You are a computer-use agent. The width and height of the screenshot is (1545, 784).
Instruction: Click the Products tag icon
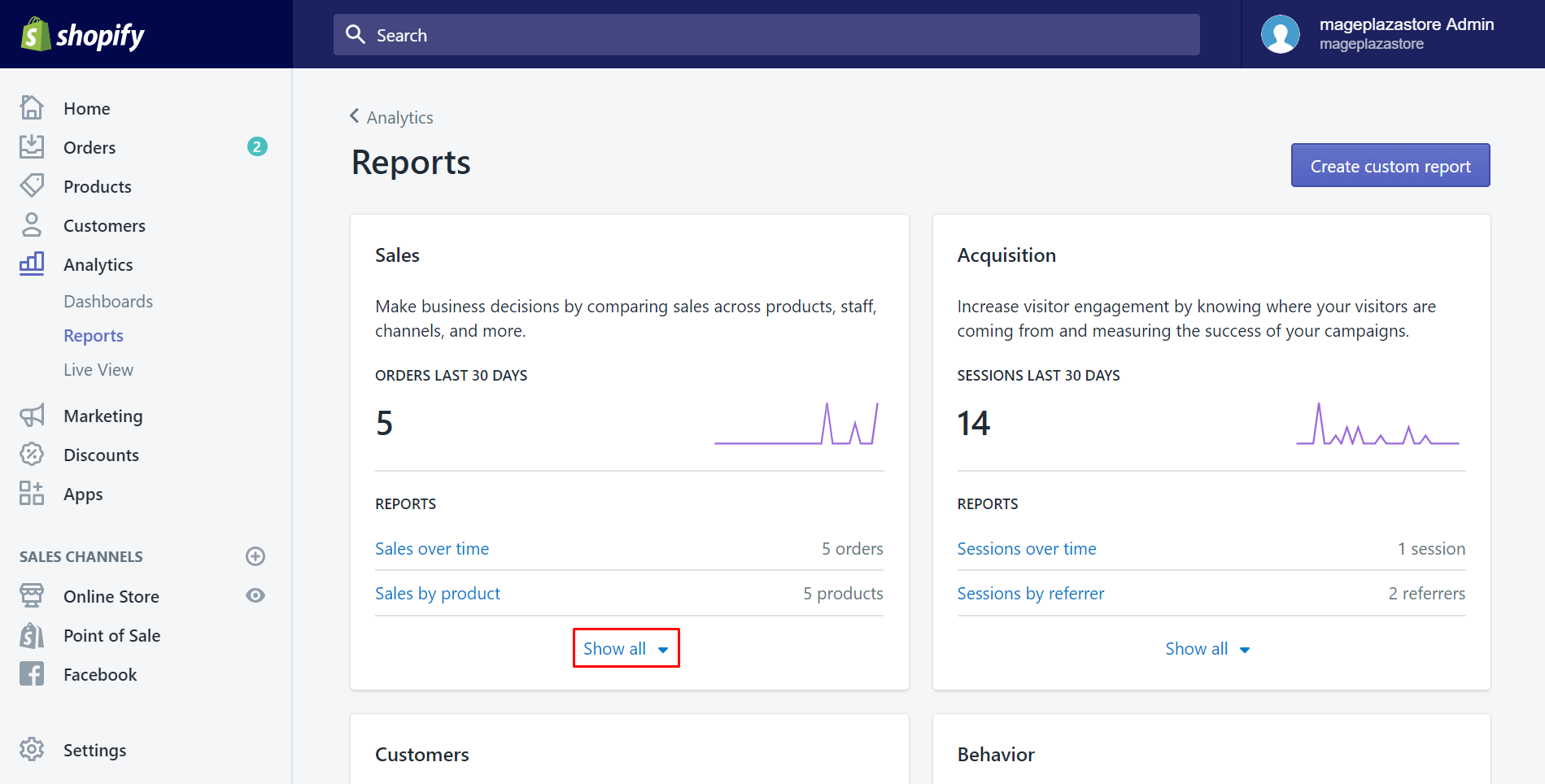(x=32, y=185)
